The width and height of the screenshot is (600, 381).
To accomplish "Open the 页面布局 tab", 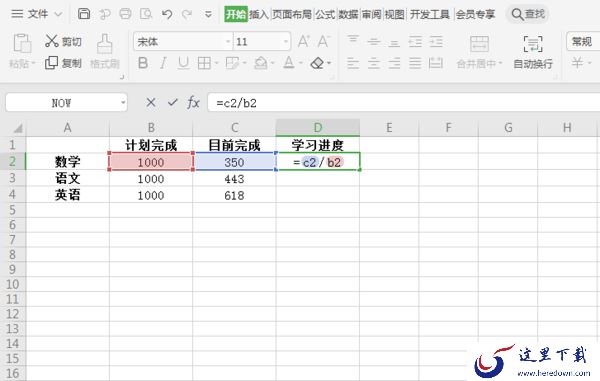I will coord(292,15).
